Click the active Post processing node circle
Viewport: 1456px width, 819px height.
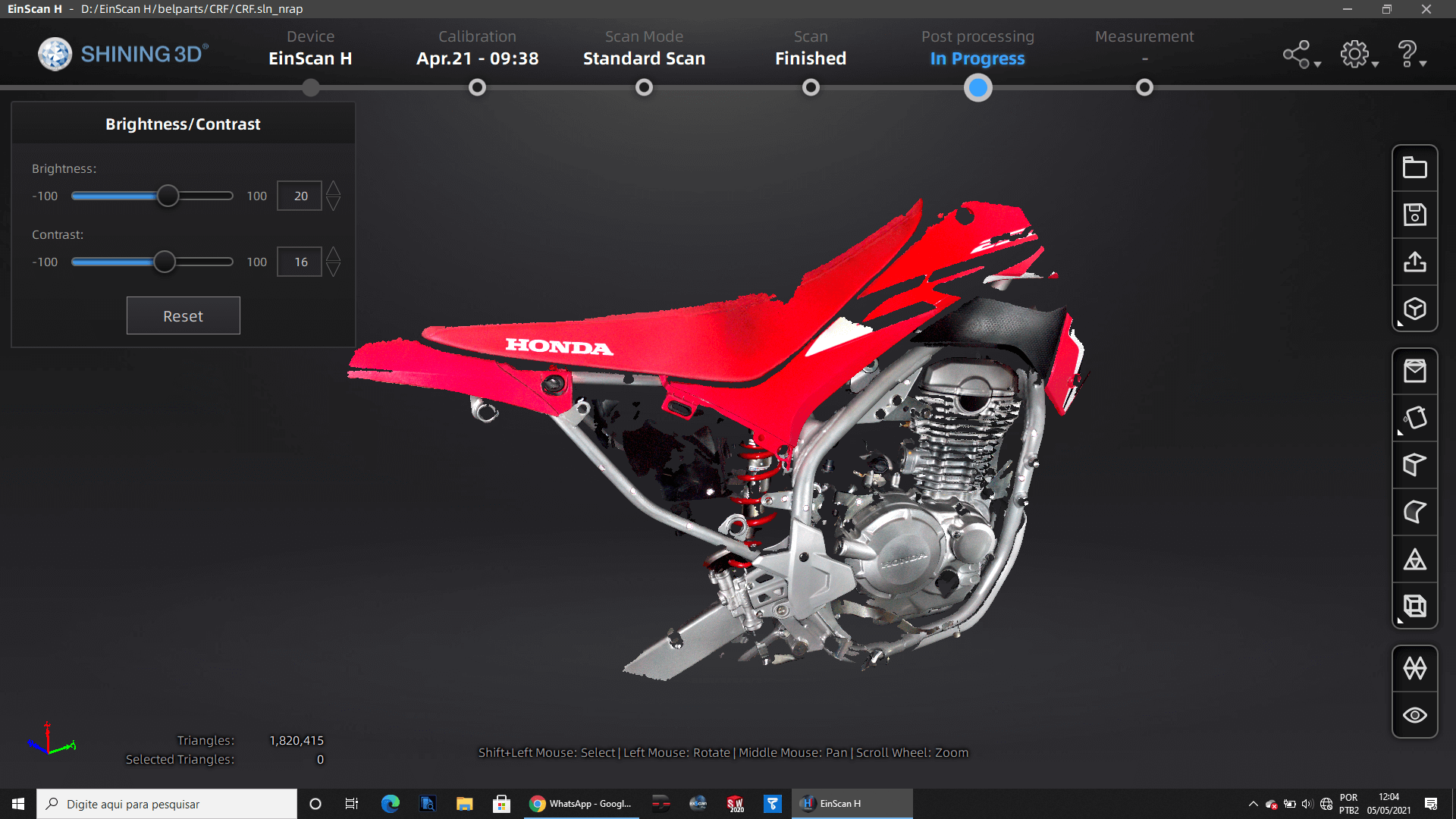coord(977,88)
